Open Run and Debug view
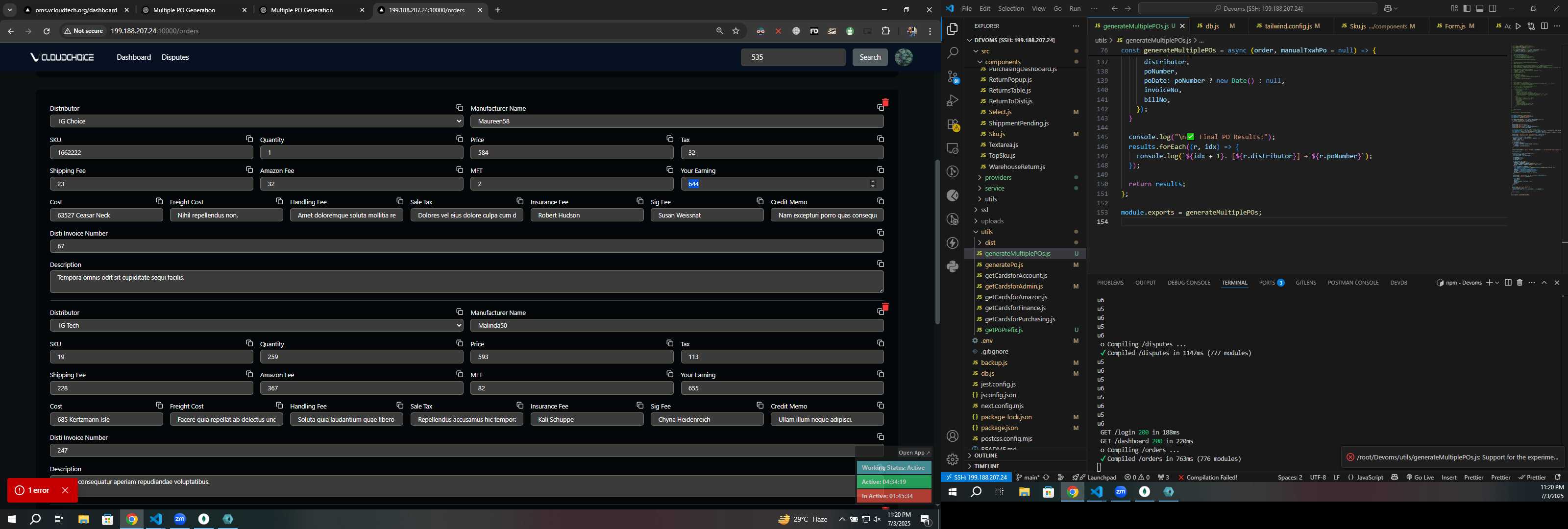Viewport: 1568px width, 529px height. (953, 100)
